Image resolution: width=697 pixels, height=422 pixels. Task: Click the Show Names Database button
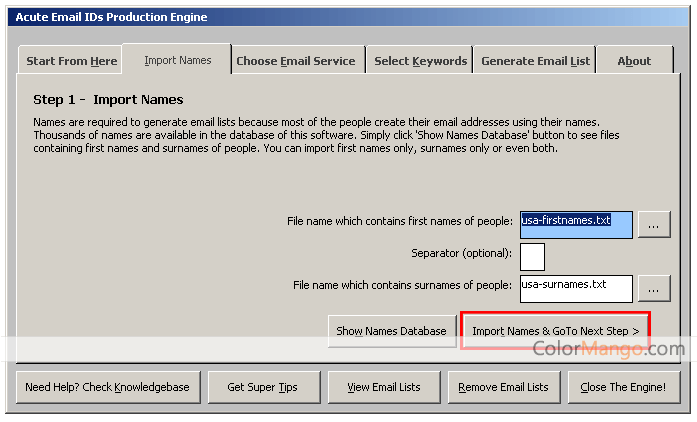click(x=391, y=331)
